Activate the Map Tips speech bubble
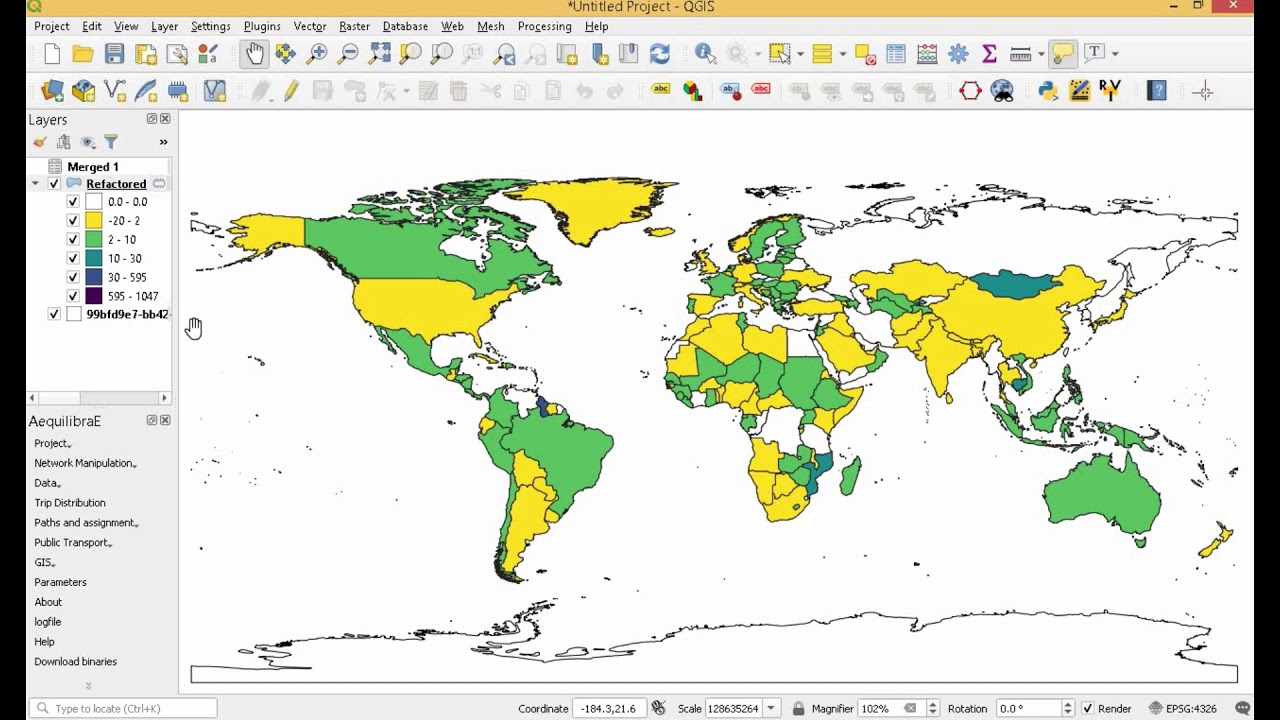 click(x=1063, y=54)
